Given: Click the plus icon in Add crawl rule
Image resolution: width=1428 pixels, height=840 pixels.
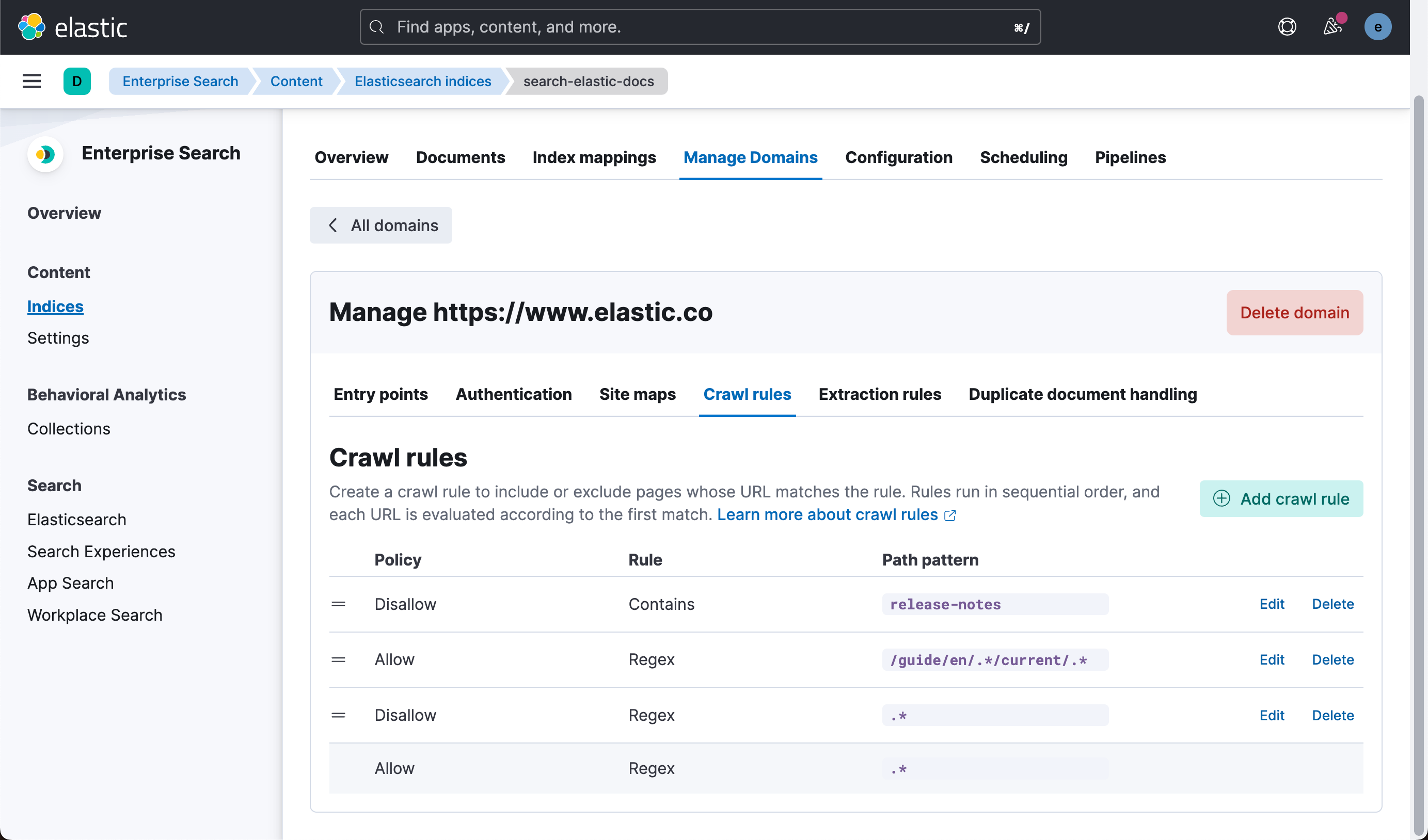Looking at the screenshot, I should point(1221,498).
